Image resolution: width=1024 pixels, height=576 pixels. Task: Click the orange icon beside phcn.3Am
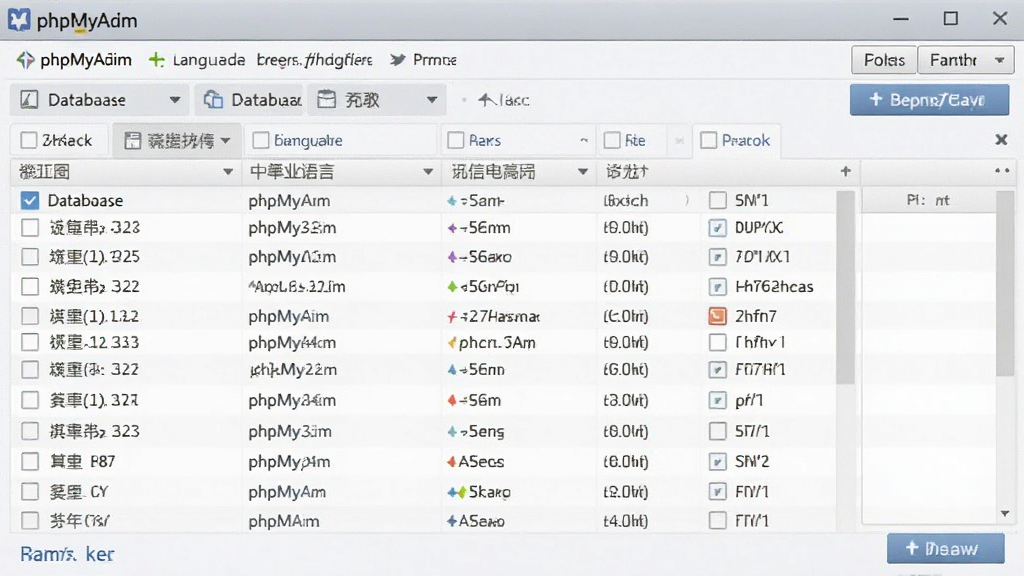coord(452,343)
